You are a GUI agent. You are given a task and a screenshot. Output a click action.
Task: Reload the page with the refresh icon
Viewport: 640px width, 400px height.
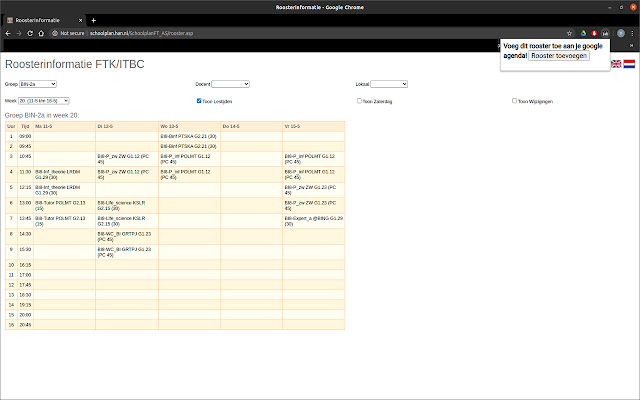[30, 33]
